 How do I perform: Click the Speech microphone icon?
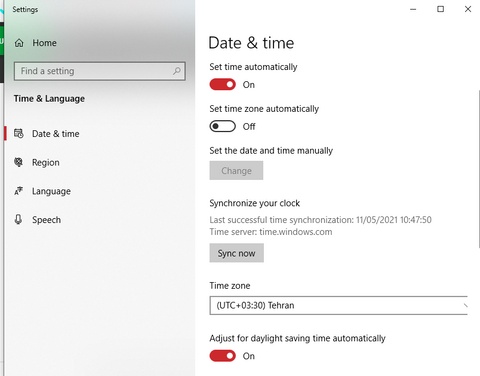[19, 219]
